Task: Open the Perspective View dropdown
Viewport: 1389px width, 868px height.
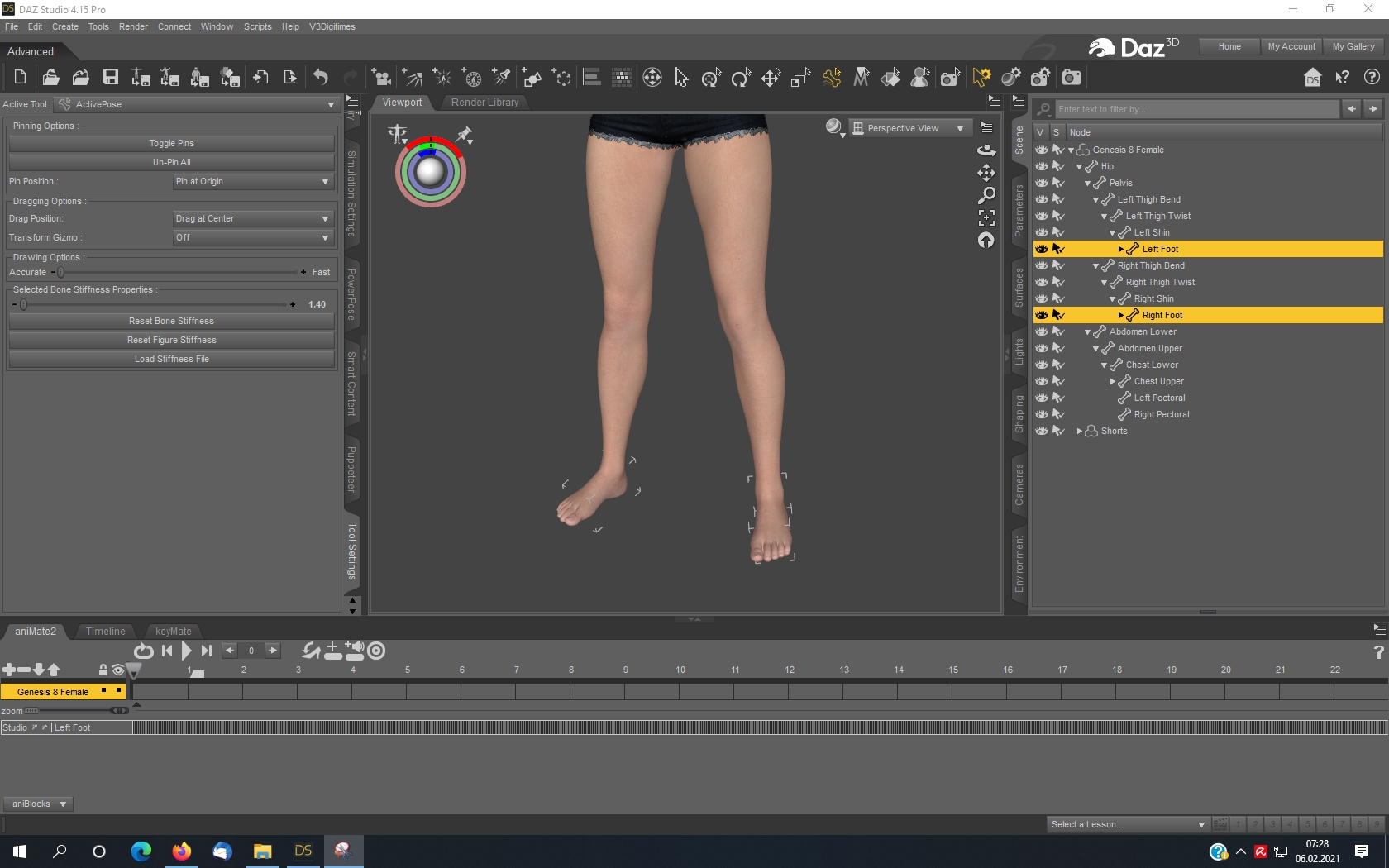Action: (908, 128)
